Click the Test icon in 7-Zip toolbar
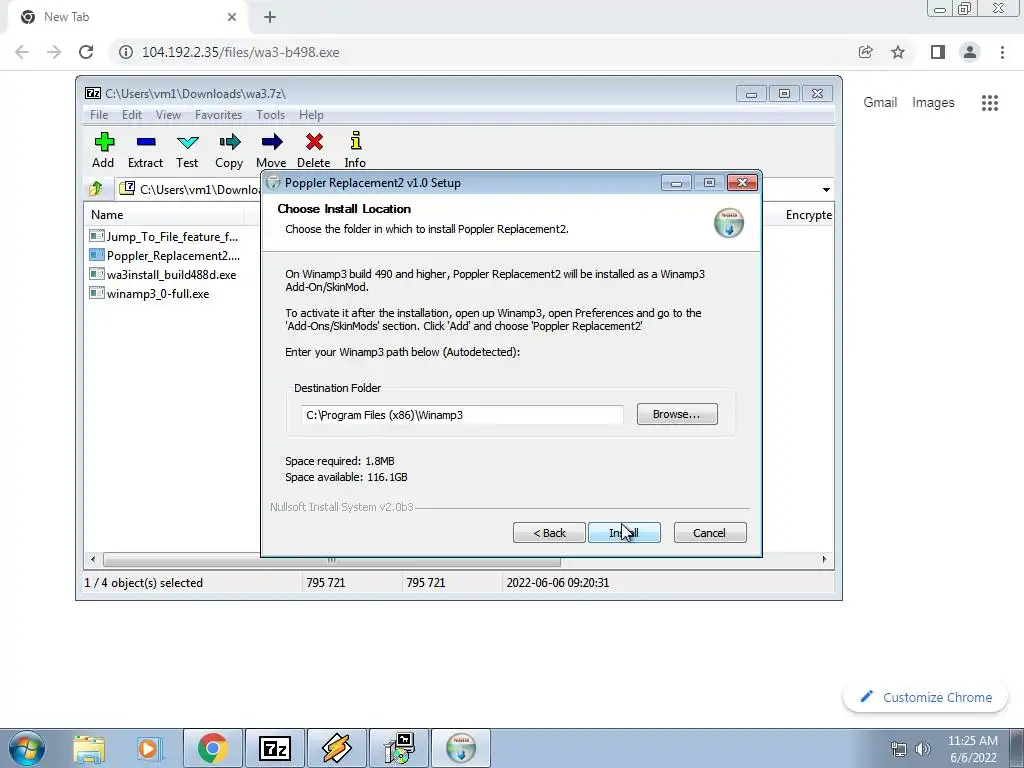This screenshot has height=768, width=1024. coord(187,142)
